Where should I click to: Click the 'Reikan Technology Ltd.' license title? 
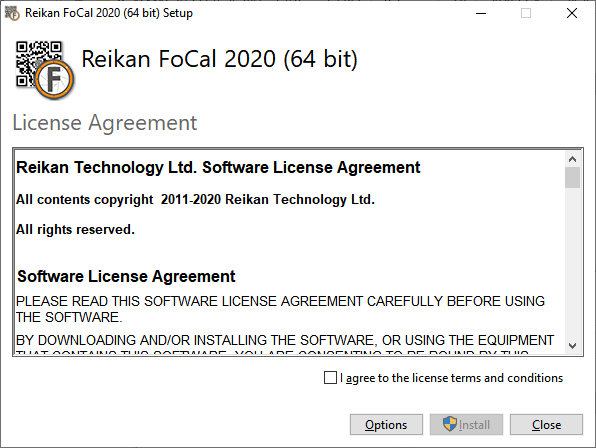click(x=218, y=168)
